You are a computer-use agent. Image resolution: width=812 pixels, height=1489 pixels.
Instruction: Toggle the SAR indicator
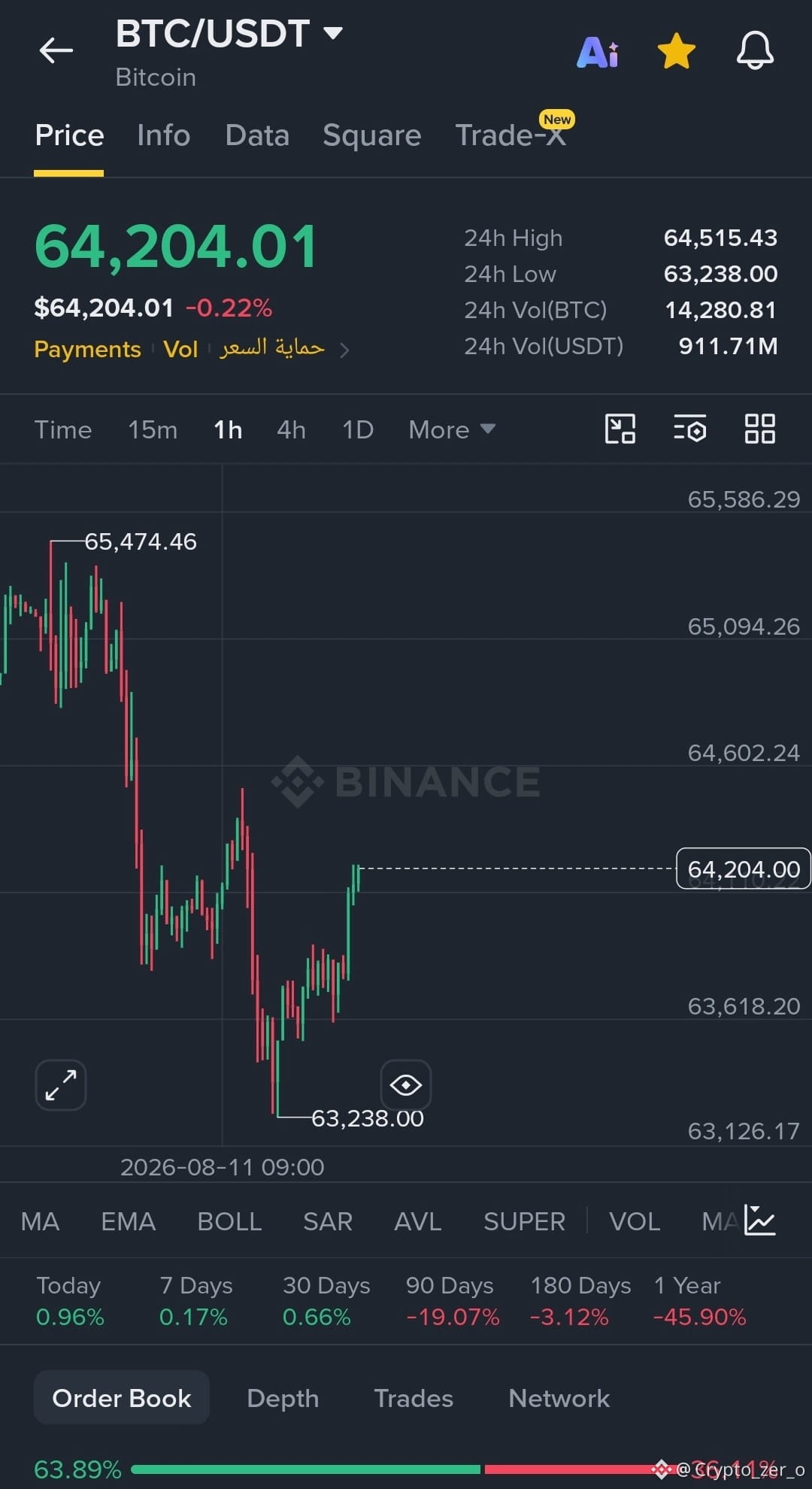point(328,1221)
